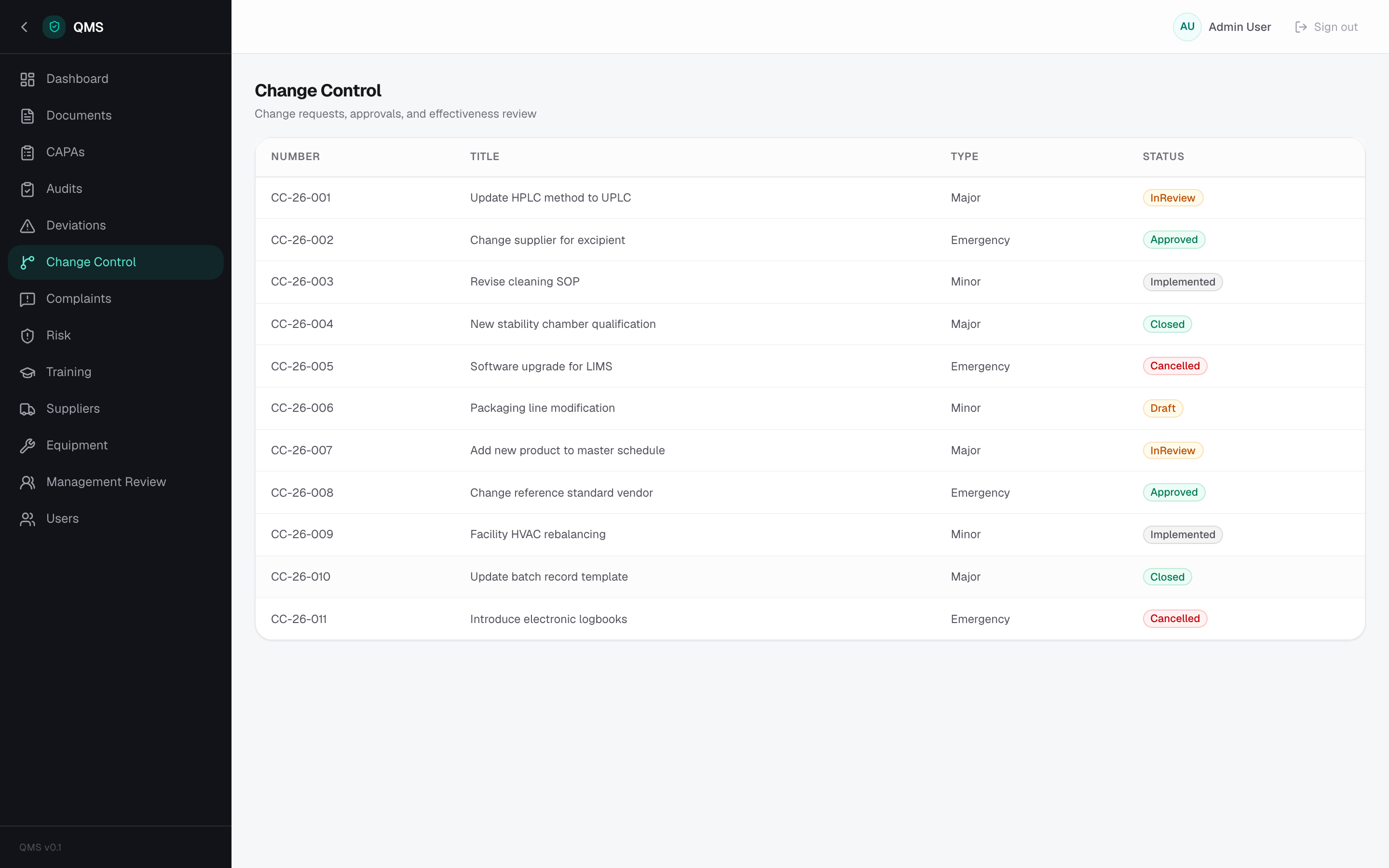Click the Cancelled badge for CC-26-005
Viewport: 1389px width, 868px height.
(1174, 366)
